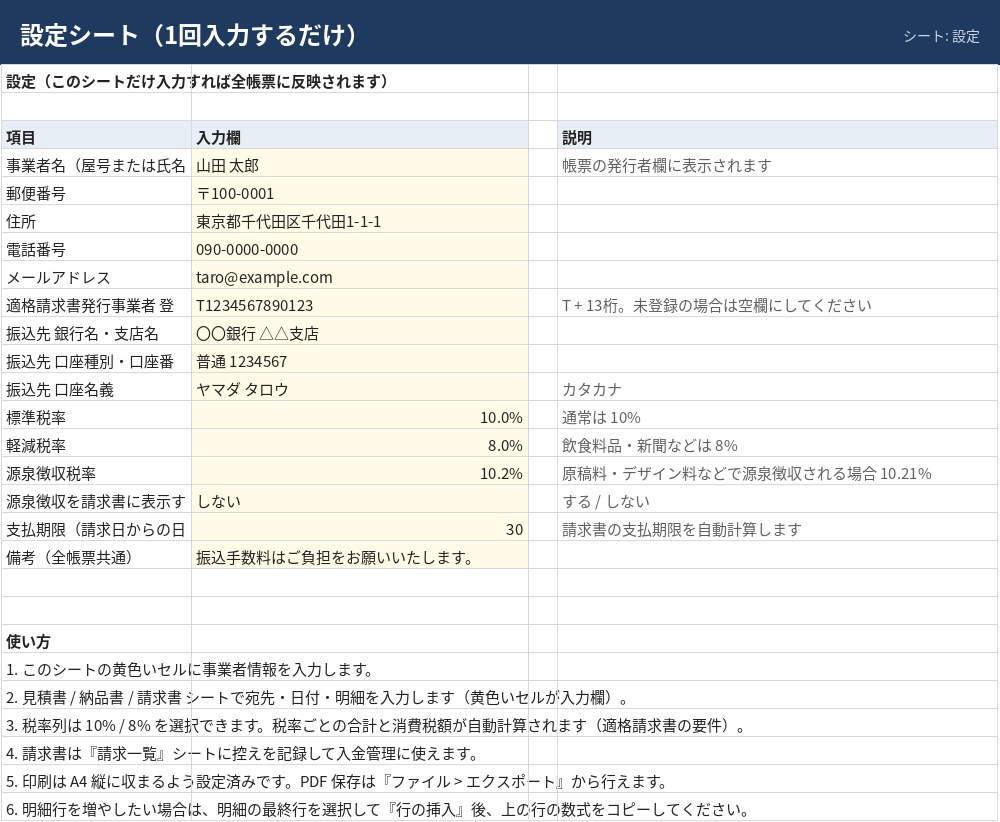Click the 原稿料・デザイン料 withholding description cell
1000x822 pixels.
coord(777,472)
